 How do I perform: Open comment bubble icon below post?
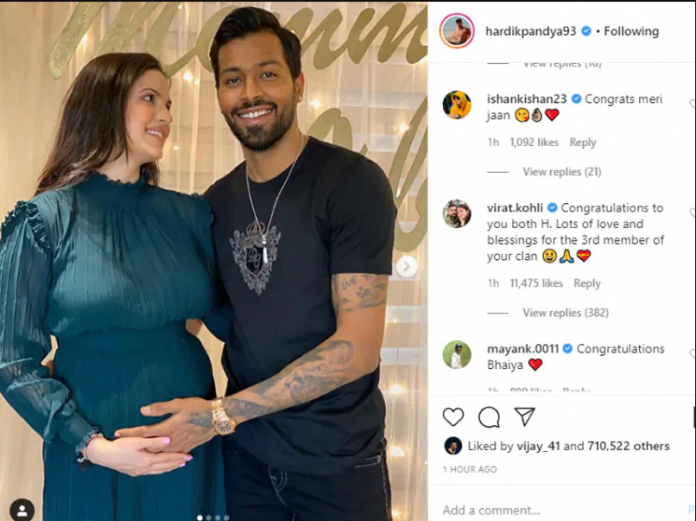[x=489, y=417]
